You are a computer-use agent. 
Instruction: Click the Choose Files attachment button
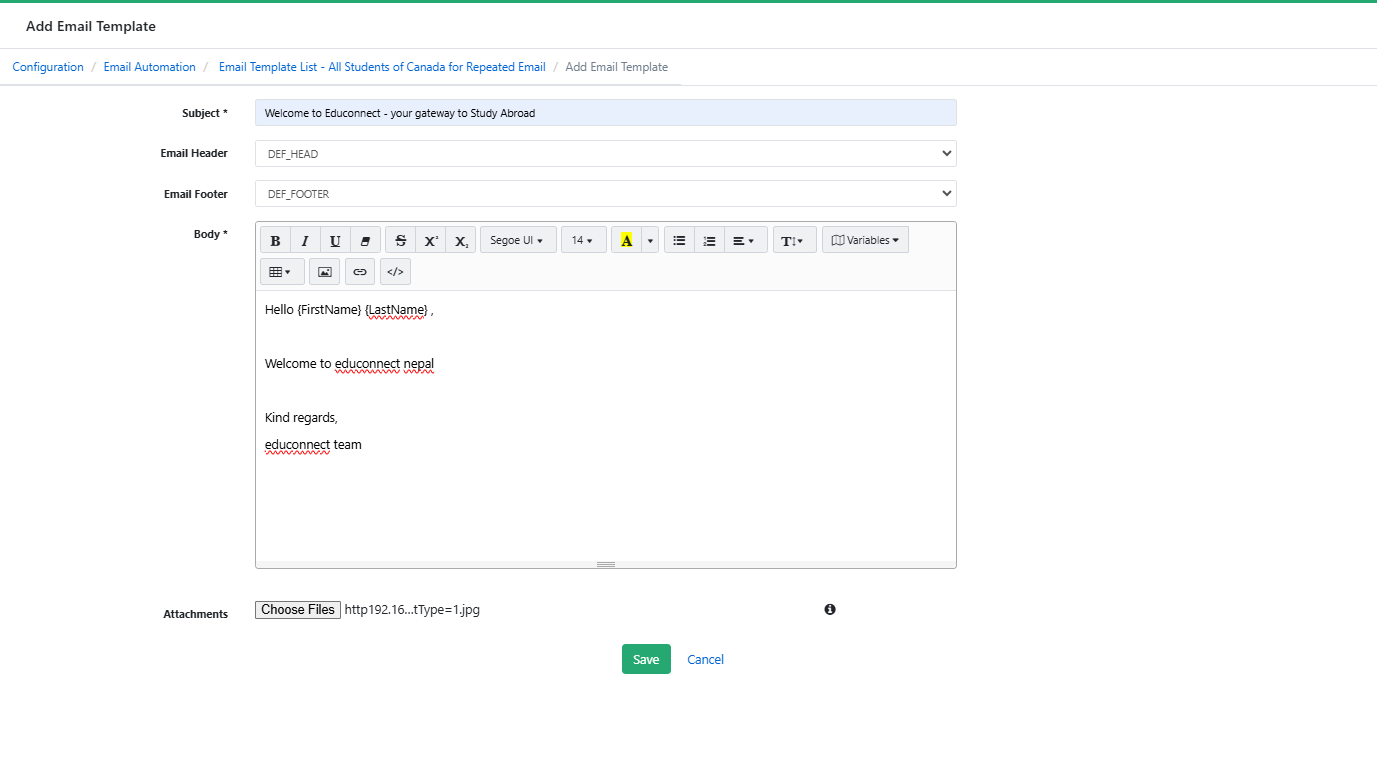tap(298, 610)
